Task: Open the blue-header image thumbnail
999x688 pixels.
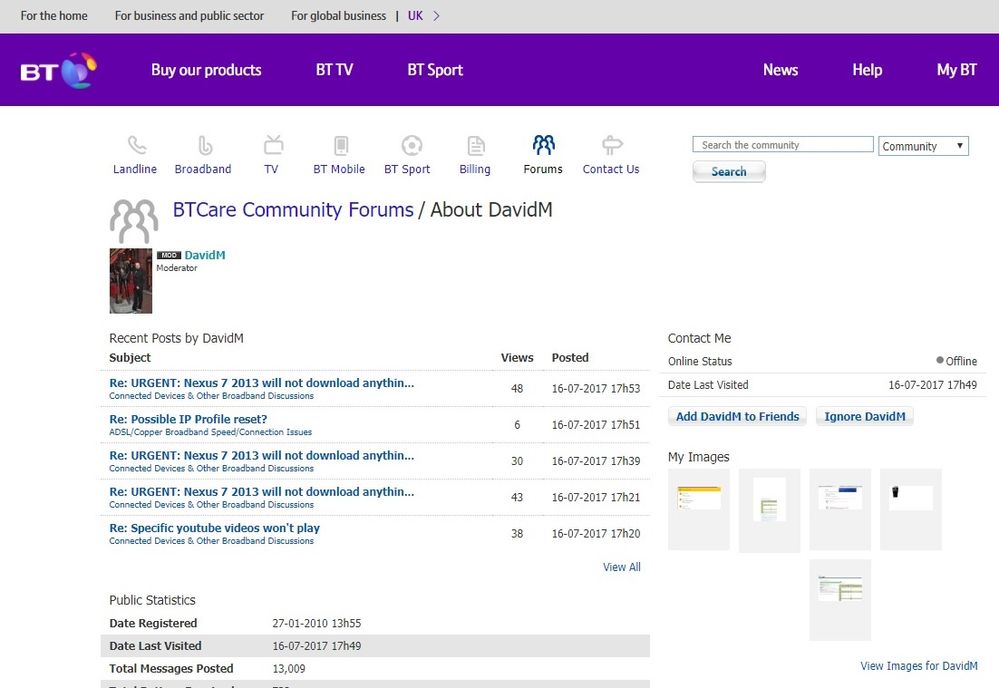Action: (840, 509)
